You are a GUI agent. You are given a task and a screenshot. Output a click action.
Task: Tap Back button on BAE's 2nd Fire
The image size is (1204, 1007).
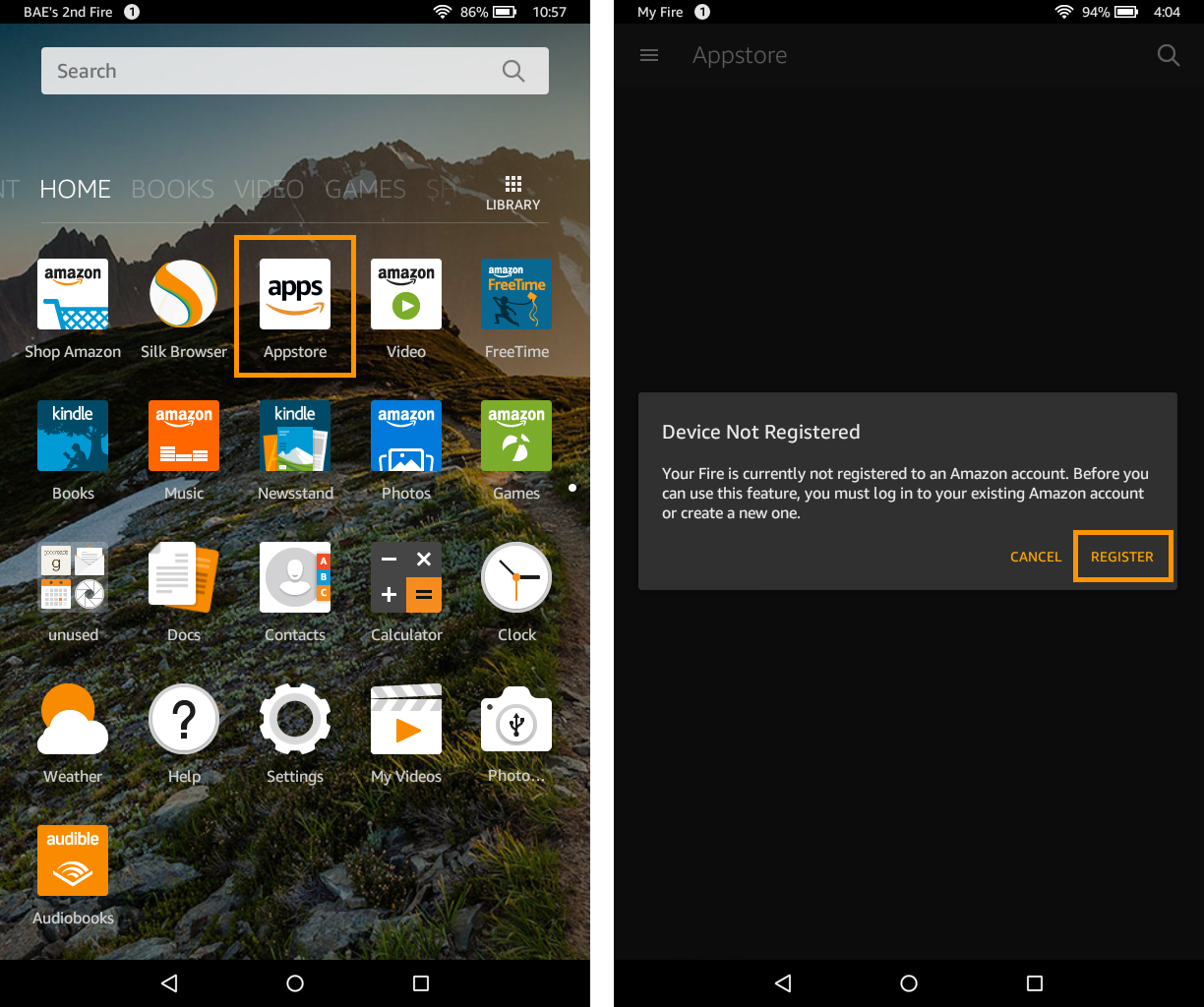[x=169, y=983]
